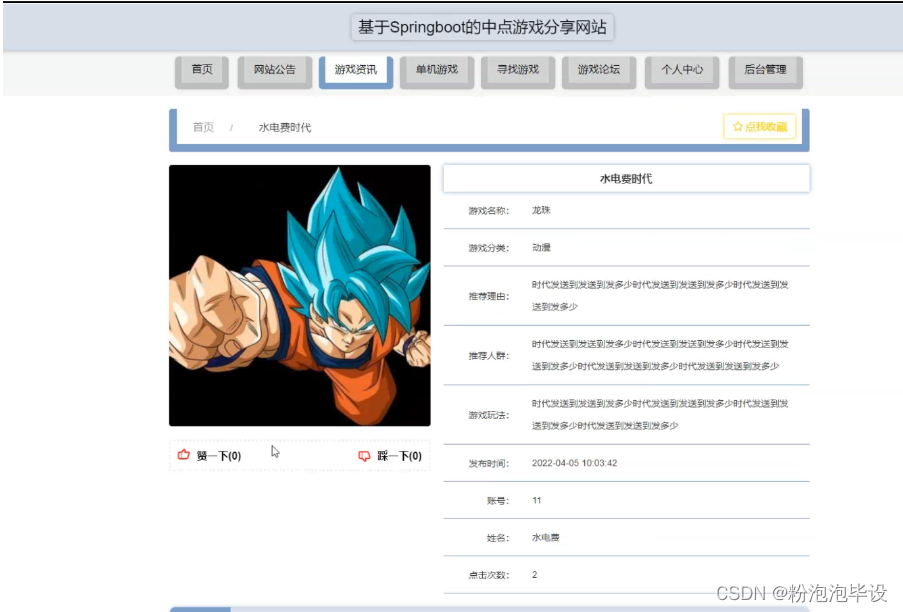903x612 pixels.
Task: Click the 姓名 field label
Action: pos(498,538)
